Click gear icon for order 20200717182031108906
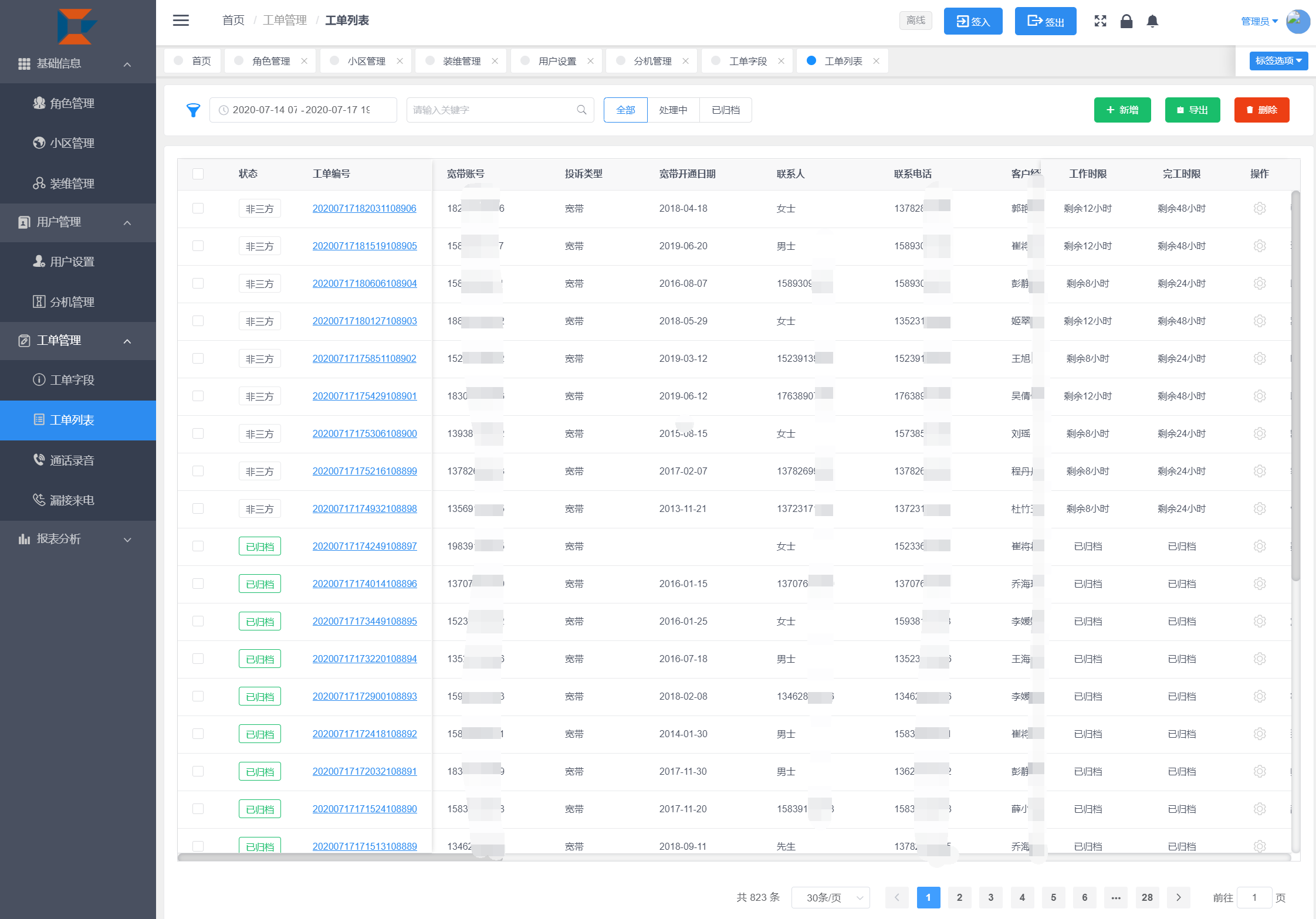The width and height of the screenshot is (1316, 919). pos(1259,208)
